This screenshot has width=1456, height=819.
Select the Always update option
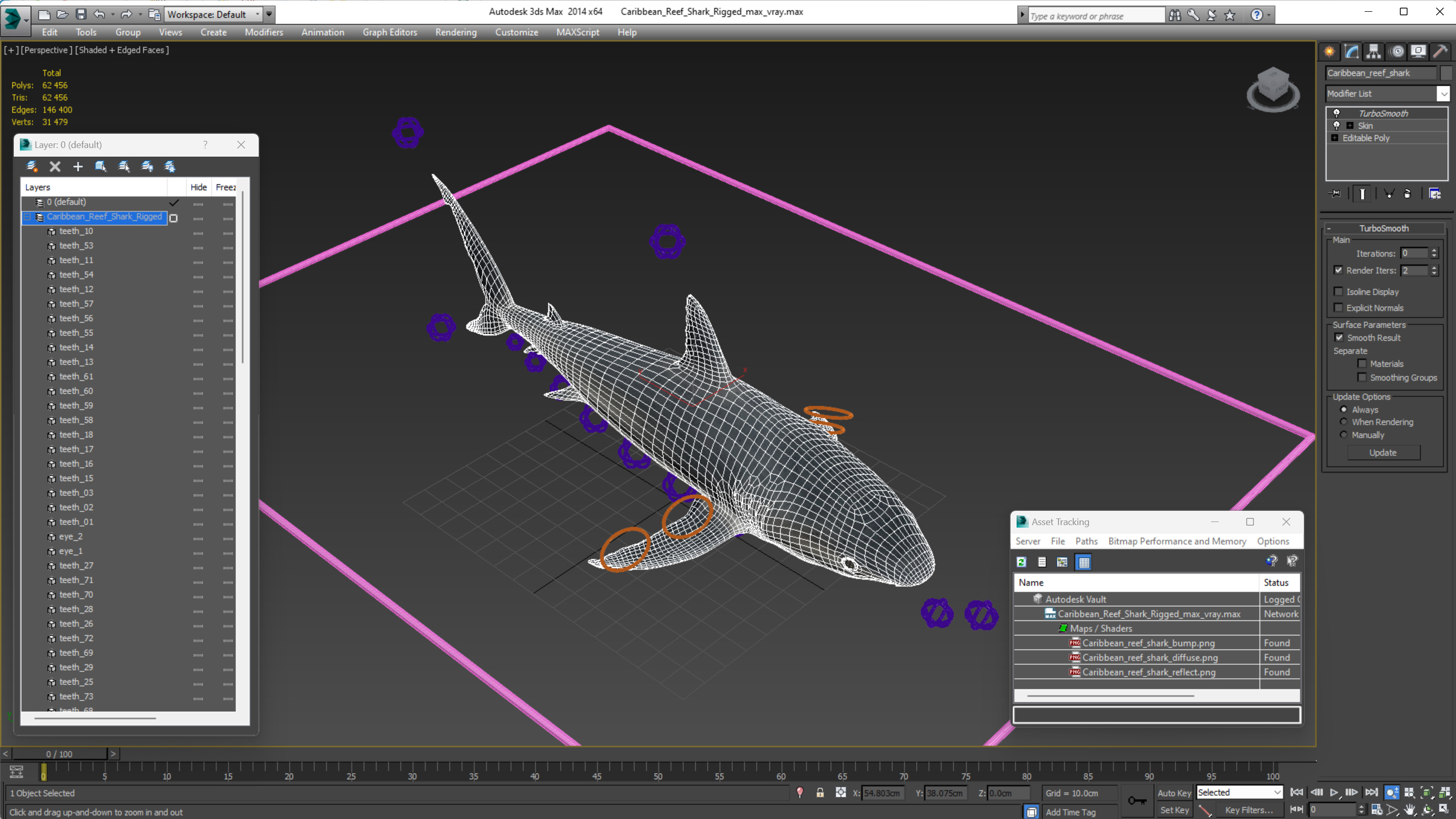pyautogui.click(x=1344, y=409)
